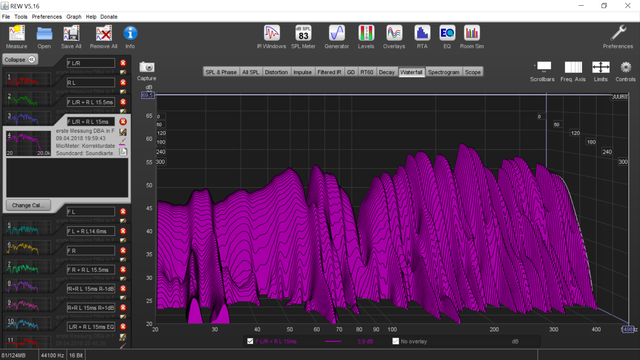Edit notes icon of selected measurement 4

(x=123, y=132)
